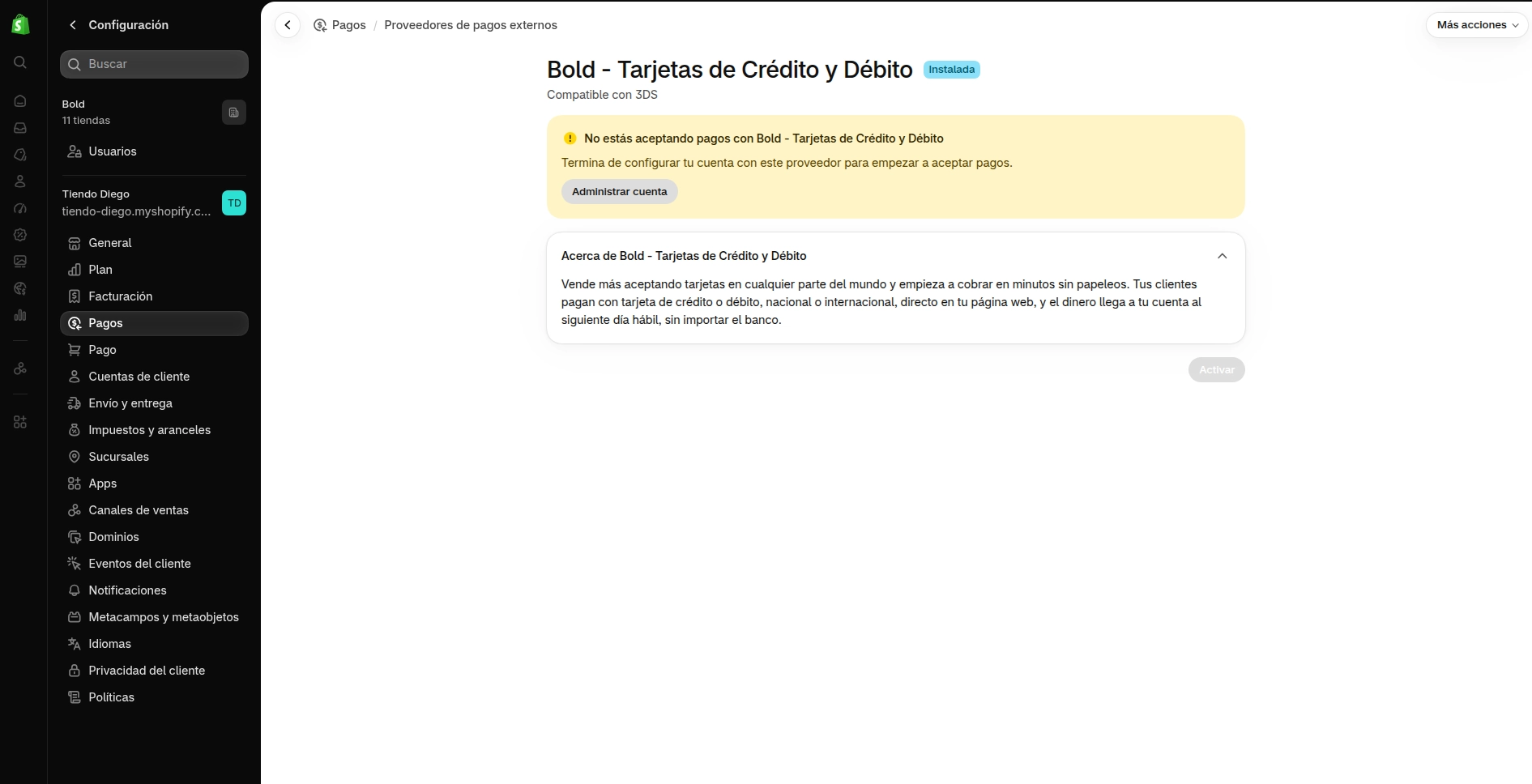Open the Shopify logo home

click(20, 24)
